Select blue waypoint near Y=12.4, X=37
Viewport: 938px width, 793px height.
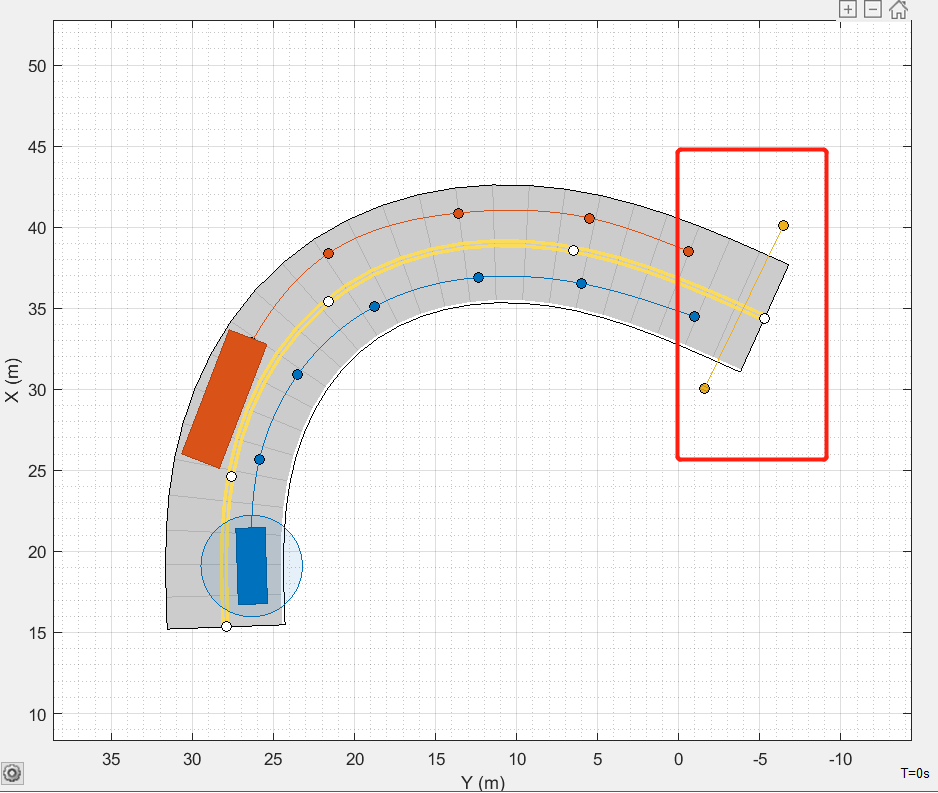pos(478,277)
